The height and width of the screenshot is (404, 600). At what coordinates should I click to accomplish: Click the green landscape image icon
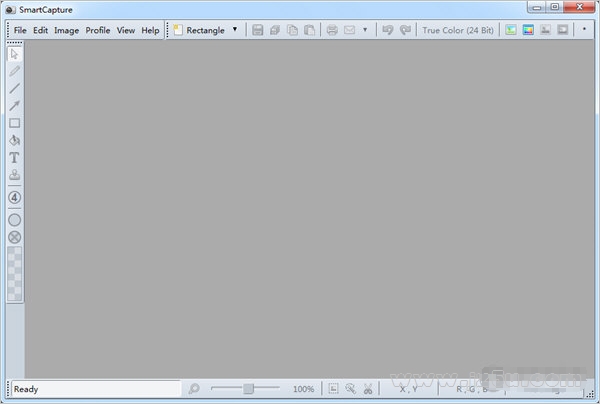[x=511, y=30]
